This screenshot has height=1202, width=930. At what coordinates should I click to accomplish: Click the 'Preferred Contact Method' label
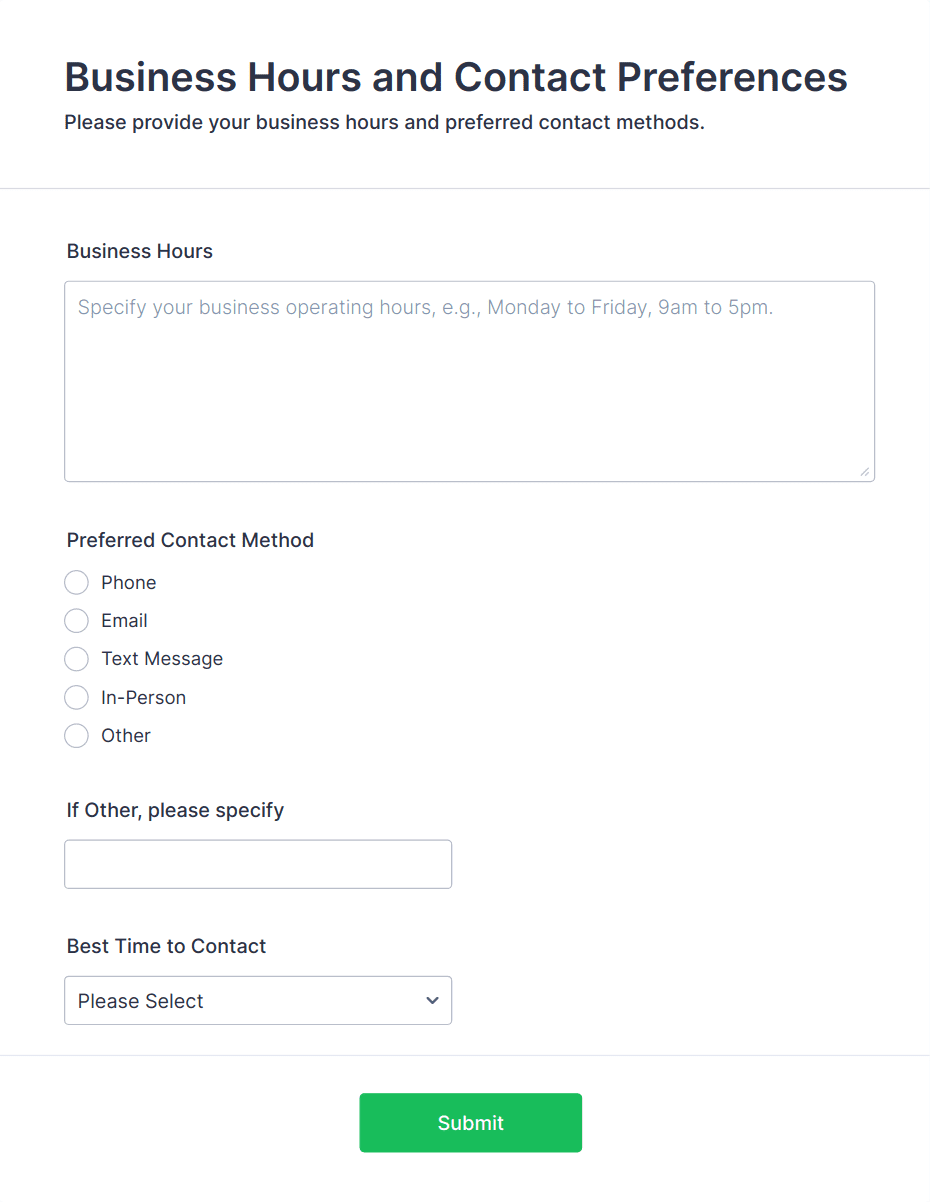(190, 541)
